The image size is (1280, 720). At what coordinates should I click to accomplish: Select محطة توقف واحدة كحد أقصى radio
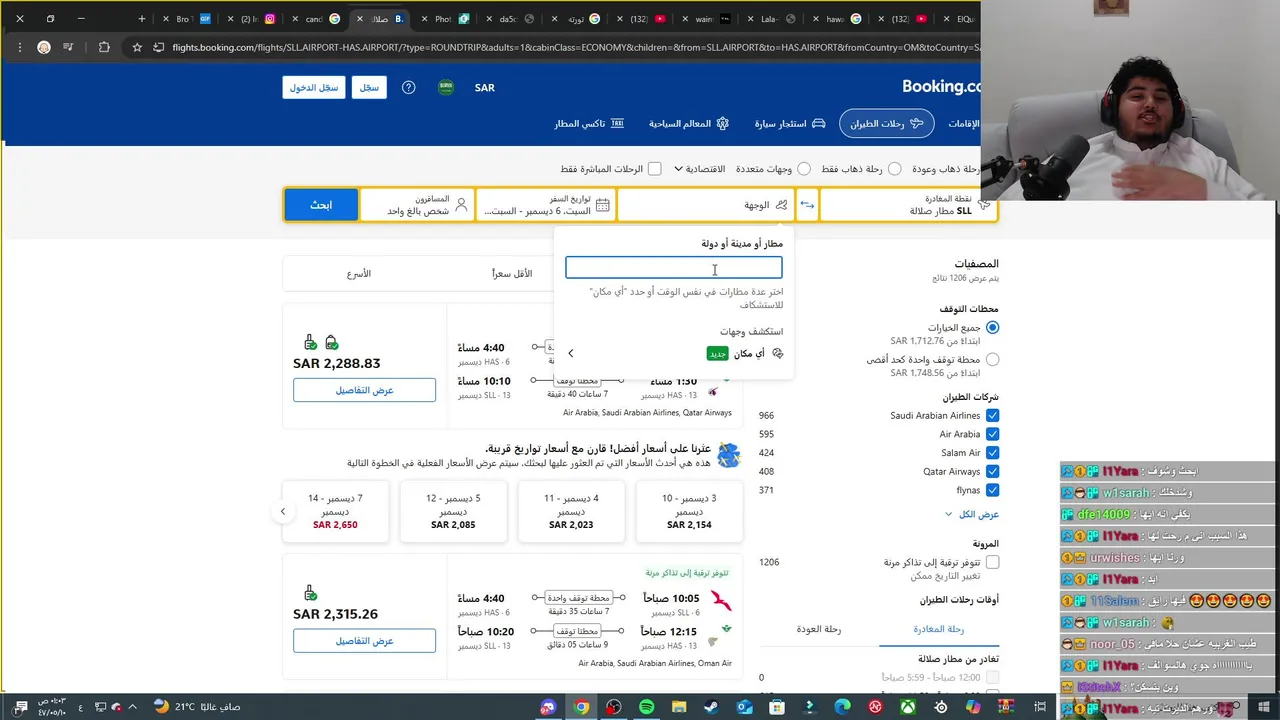tap(992, 359)
